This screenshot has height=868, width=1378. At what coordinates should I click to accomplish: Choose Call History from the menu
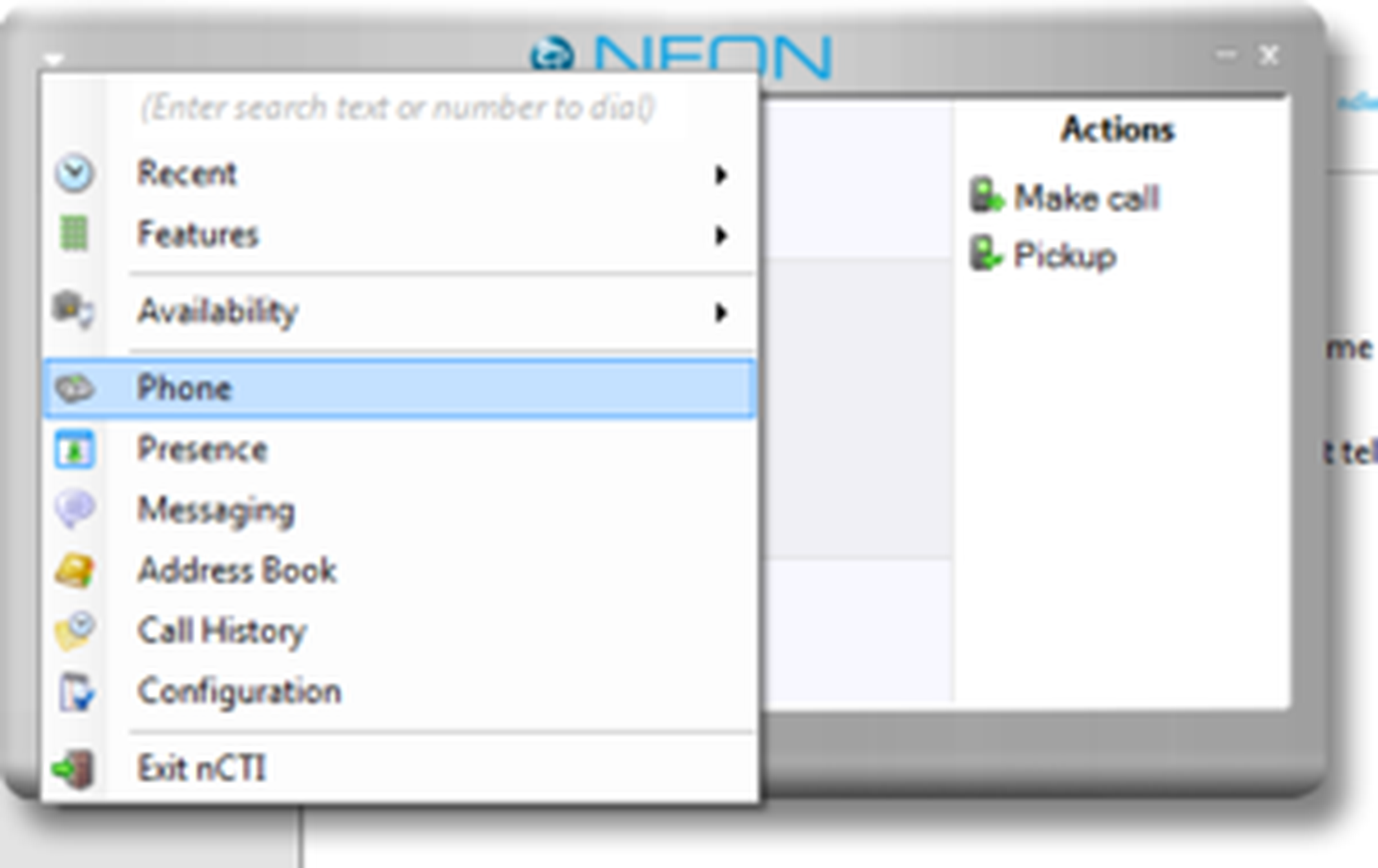[222, 630]
